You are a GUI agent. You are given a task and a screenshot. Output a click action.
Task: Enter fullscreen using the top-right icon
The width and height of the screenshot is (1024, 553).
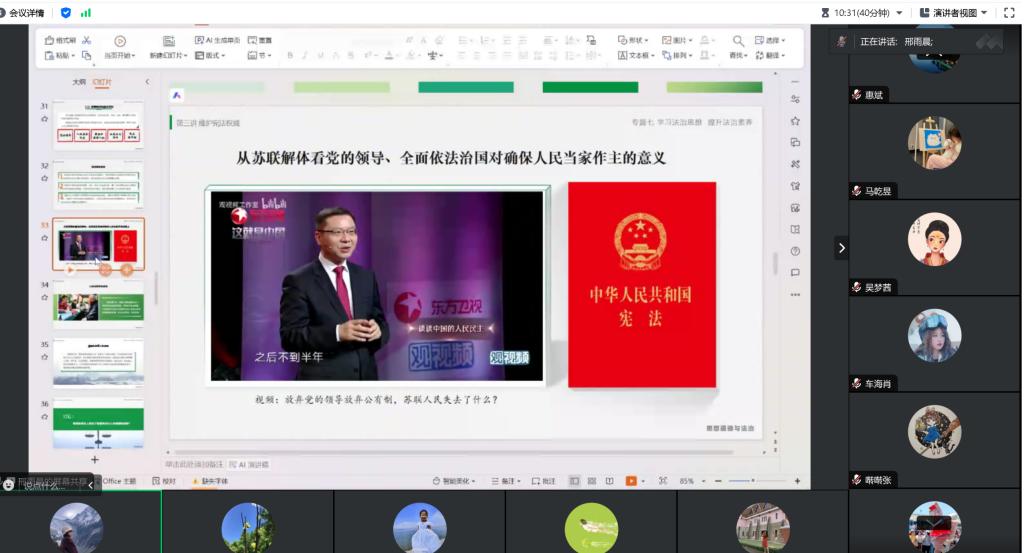[1009, 13]
